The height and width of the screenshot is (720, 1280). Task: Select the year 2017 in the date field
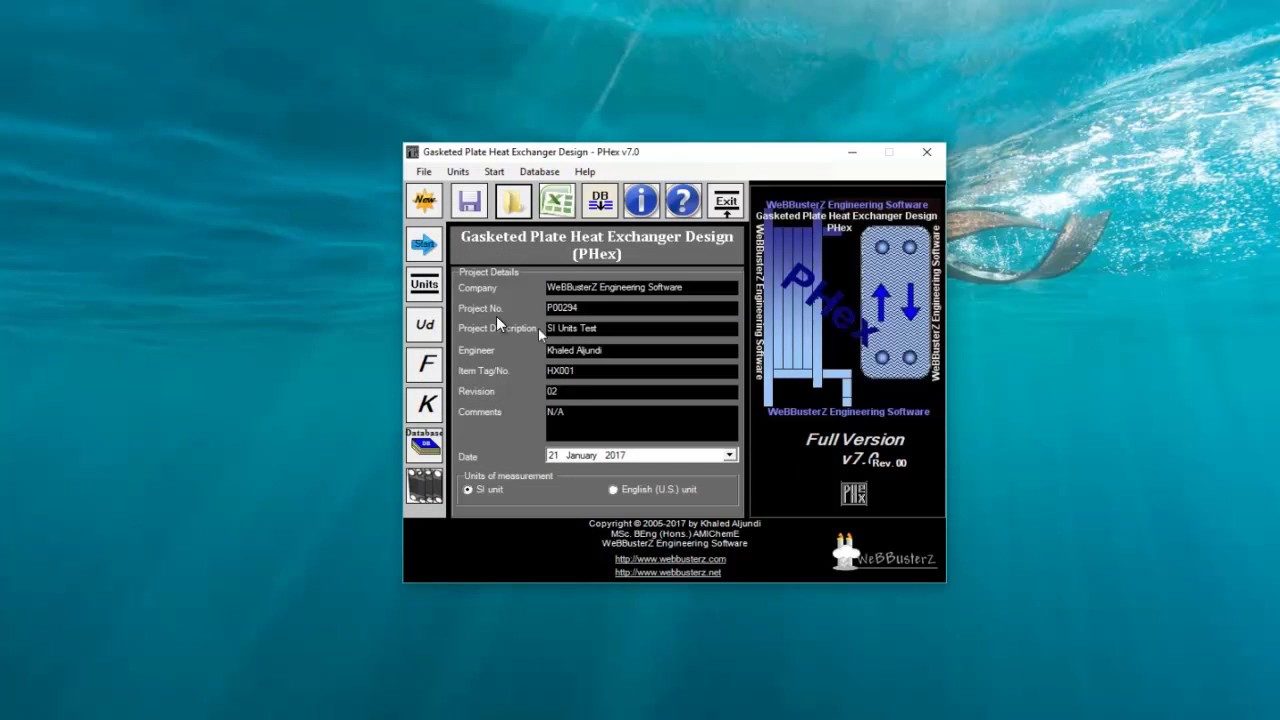click(614, 455)
